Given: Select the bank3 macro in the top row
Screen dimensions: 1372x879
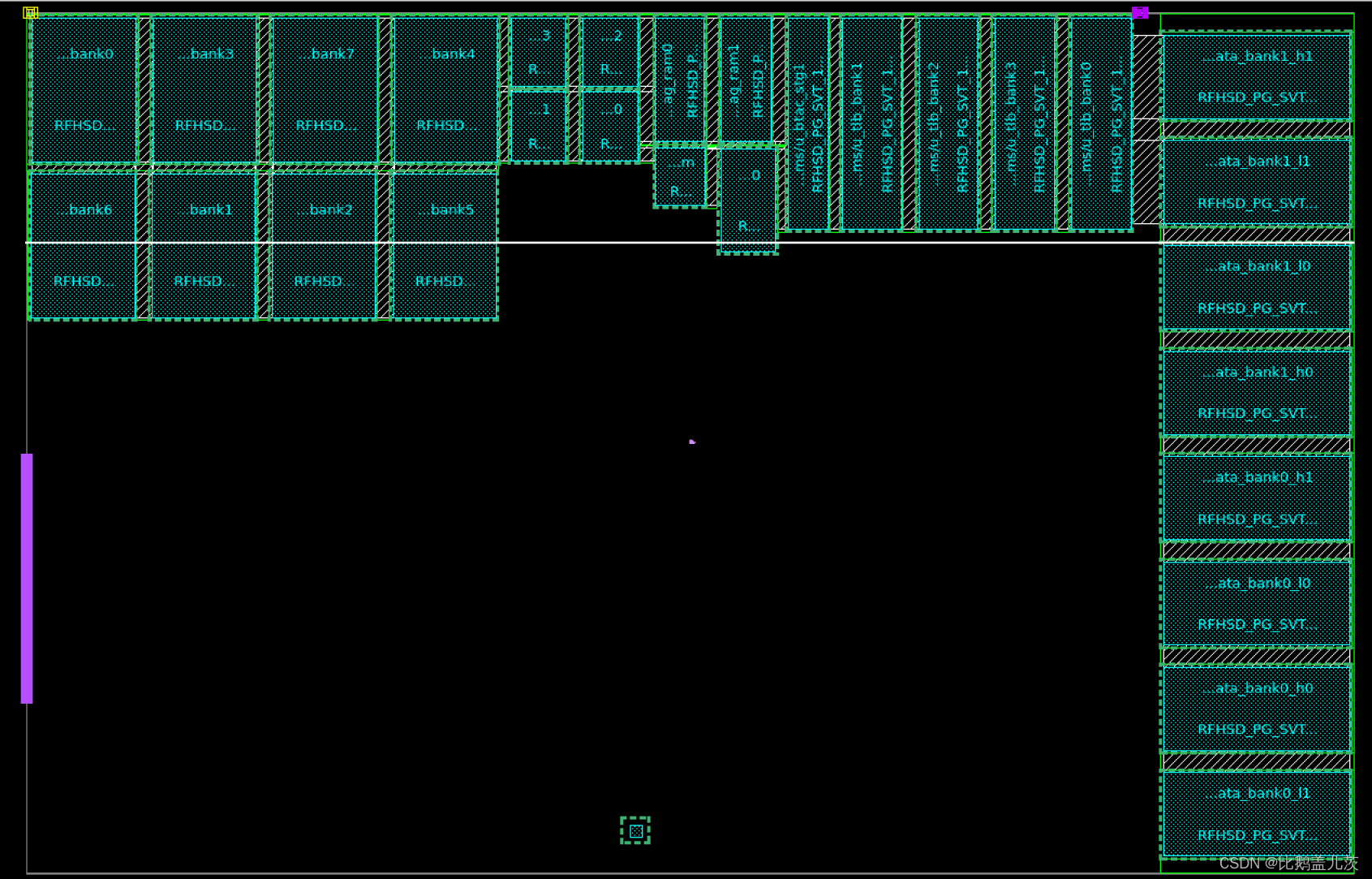Looking at the screenshot, I should coord(207,89).
